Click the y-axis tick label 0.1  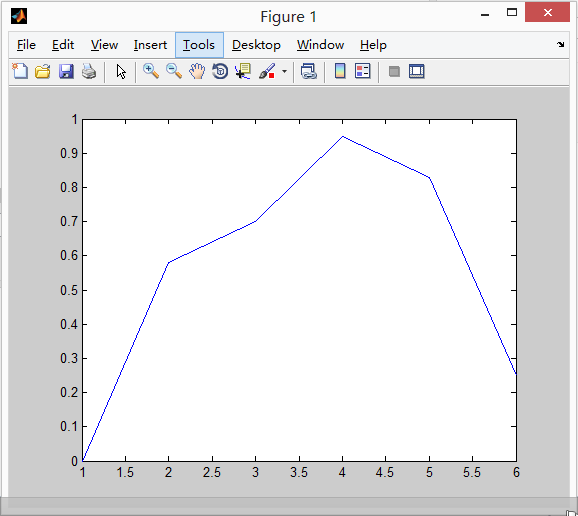pyautogui.click(x=69, y=426)
